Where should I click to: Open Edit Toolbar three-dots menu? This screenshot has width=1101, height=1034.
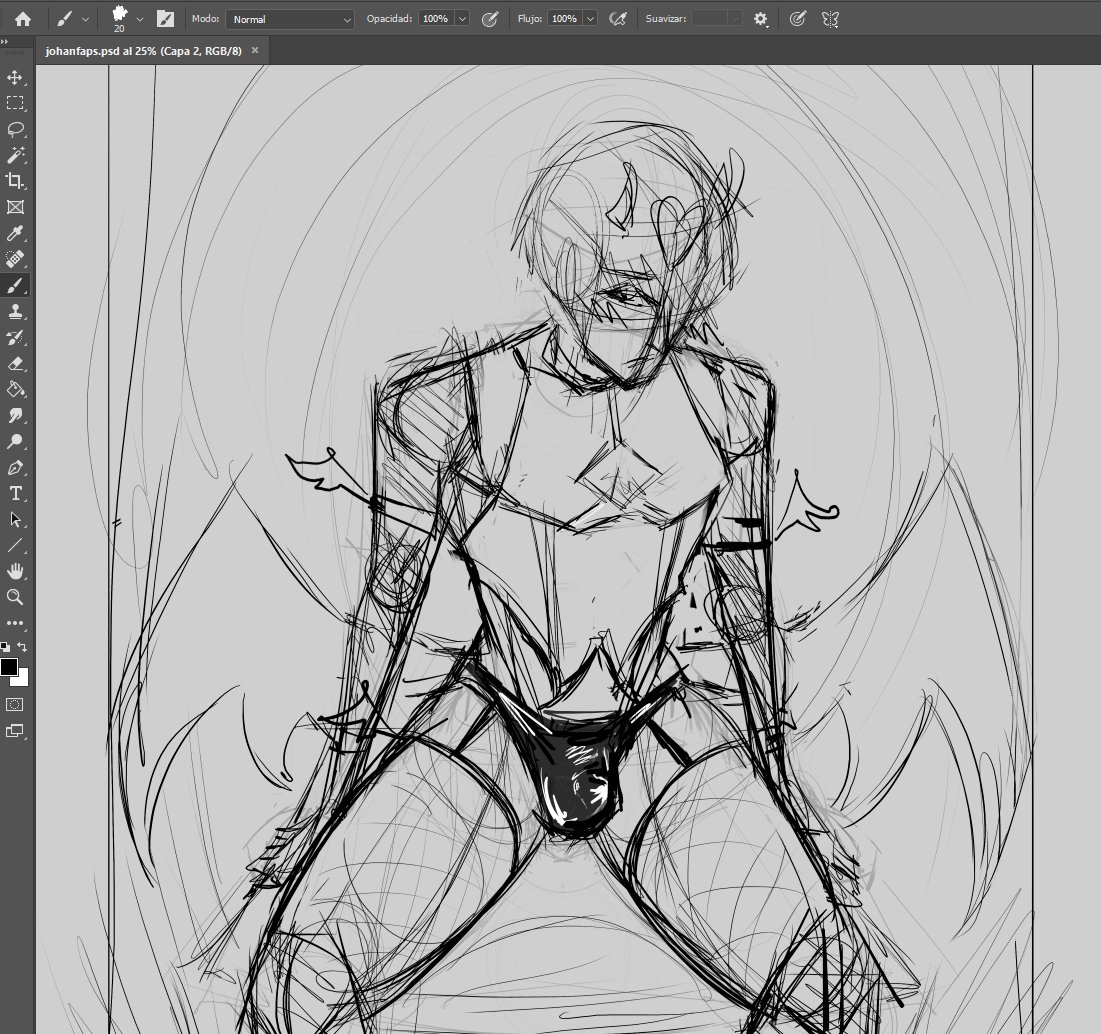coord(15,623)
